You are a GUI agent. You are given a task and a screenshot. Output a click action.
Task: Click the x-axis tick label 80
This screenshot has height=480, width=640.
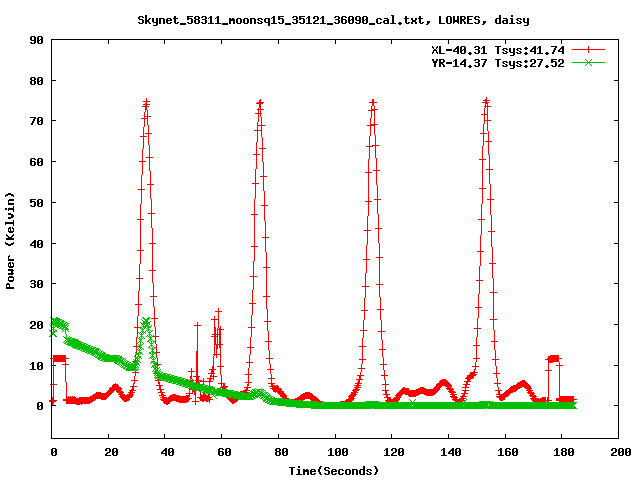[x=281, y=452]
